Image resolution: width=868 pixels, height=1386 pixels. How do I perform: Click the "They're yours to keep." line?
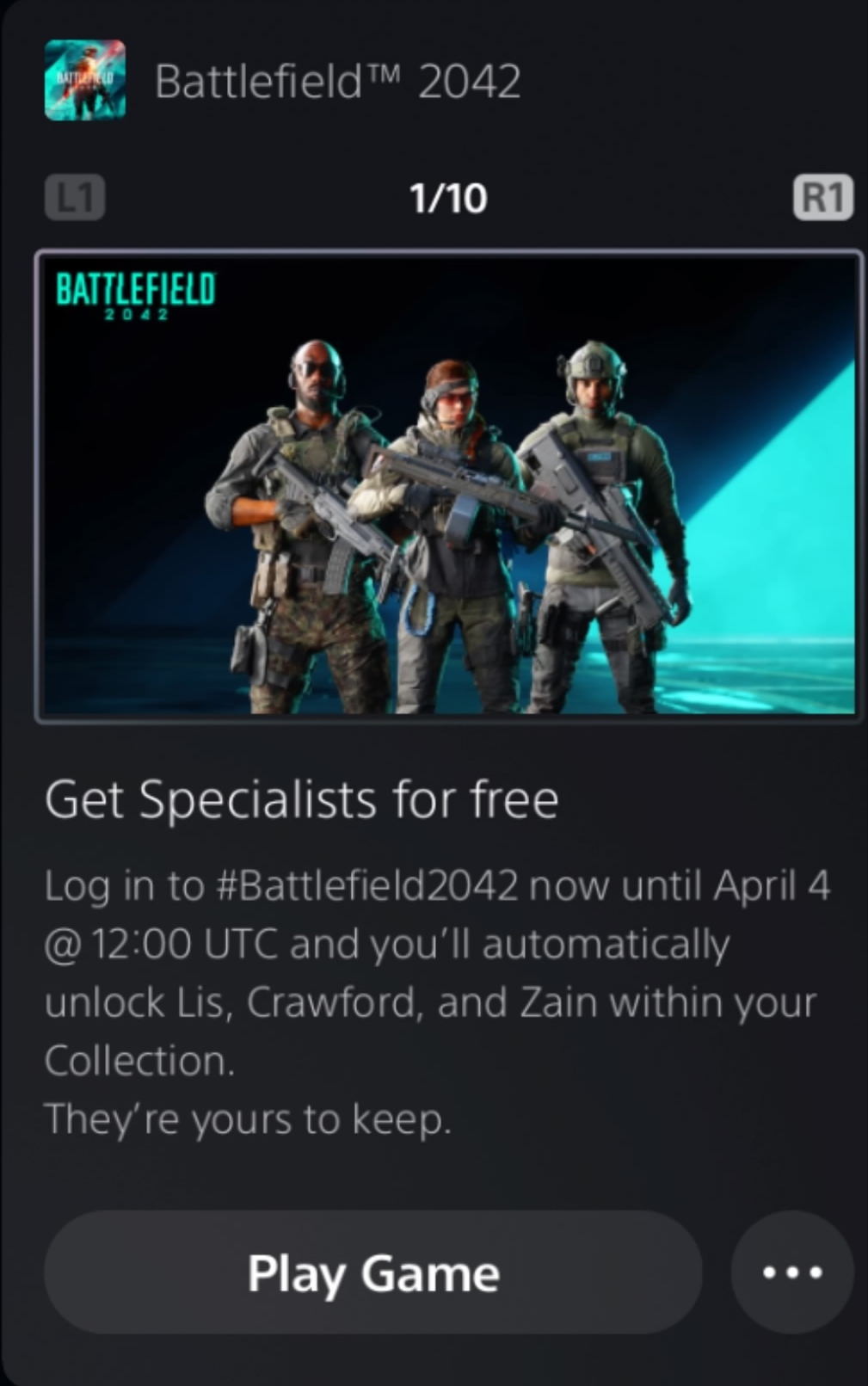(248, 1119)
